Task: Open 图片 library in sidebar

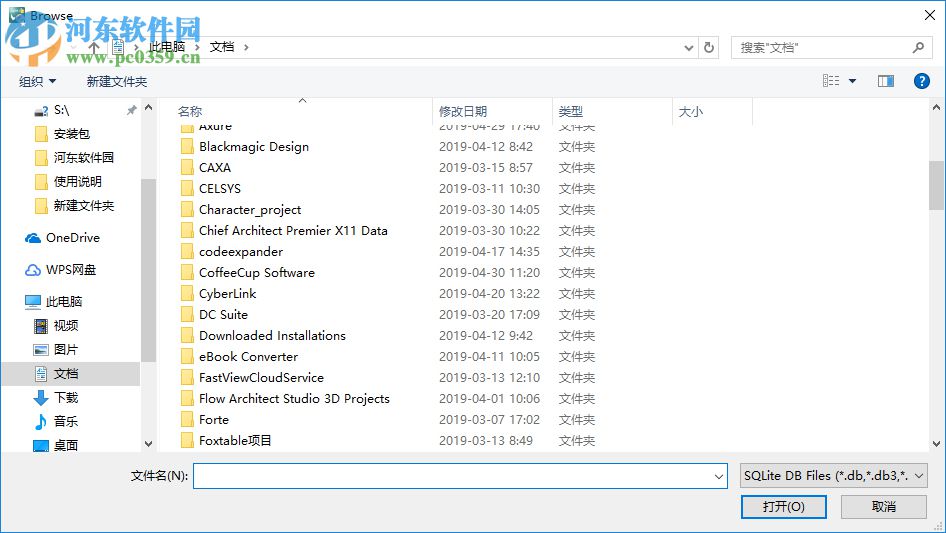Action: (66, 349)
